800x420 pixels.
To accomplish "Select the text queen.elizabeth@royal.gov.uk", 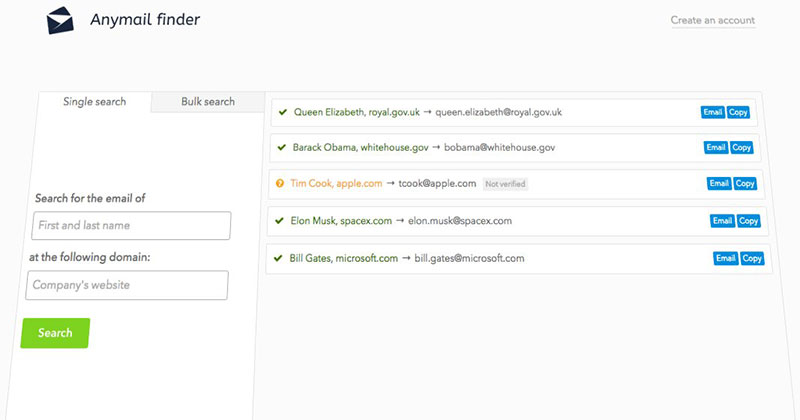I will point(498,112).
